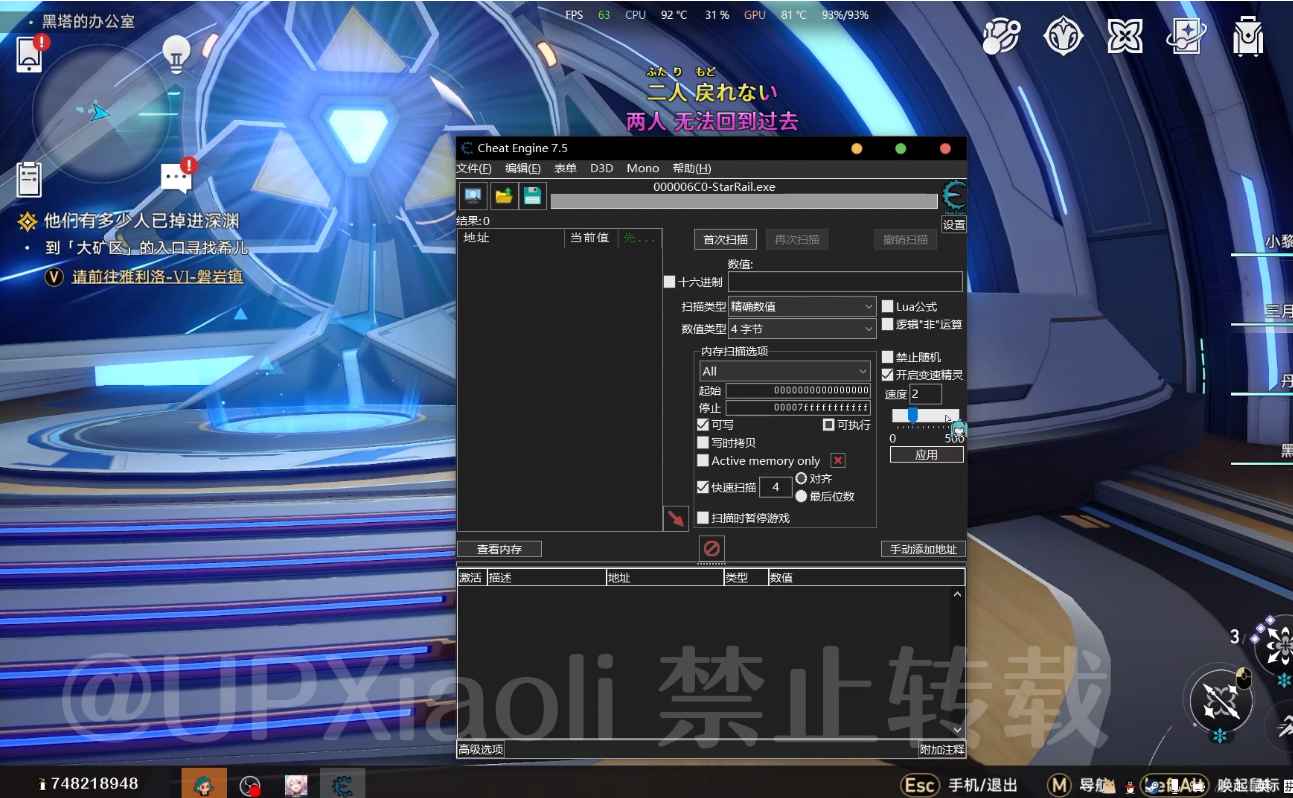Toggle the 可写 writable checkbox
Image resolution: width=1293 pixels, height=798 pixels.
[703, 425]
